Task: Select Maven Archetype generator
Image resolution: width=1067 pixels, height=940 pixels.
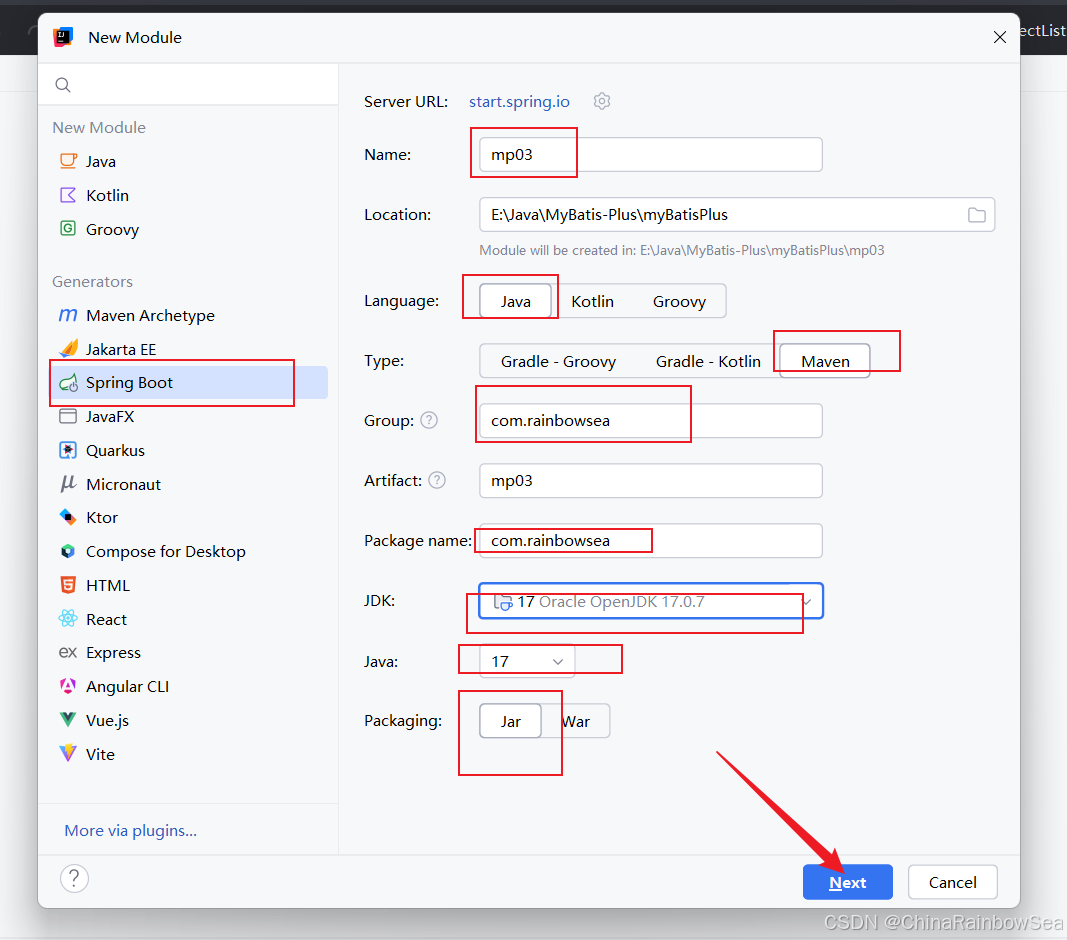Action: point(189,315)
